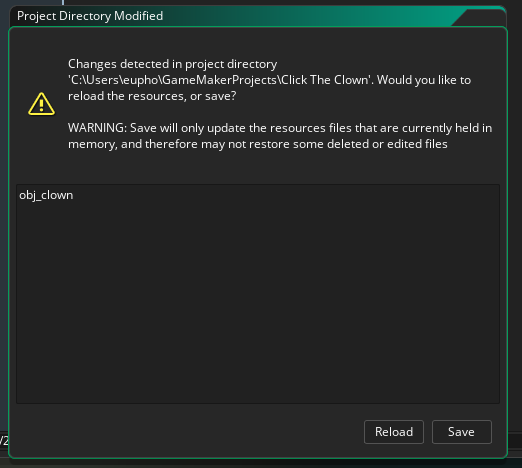Viewport: 522px width, 468px height.
Task: Click the Reload button
Action: coord(394,432)
